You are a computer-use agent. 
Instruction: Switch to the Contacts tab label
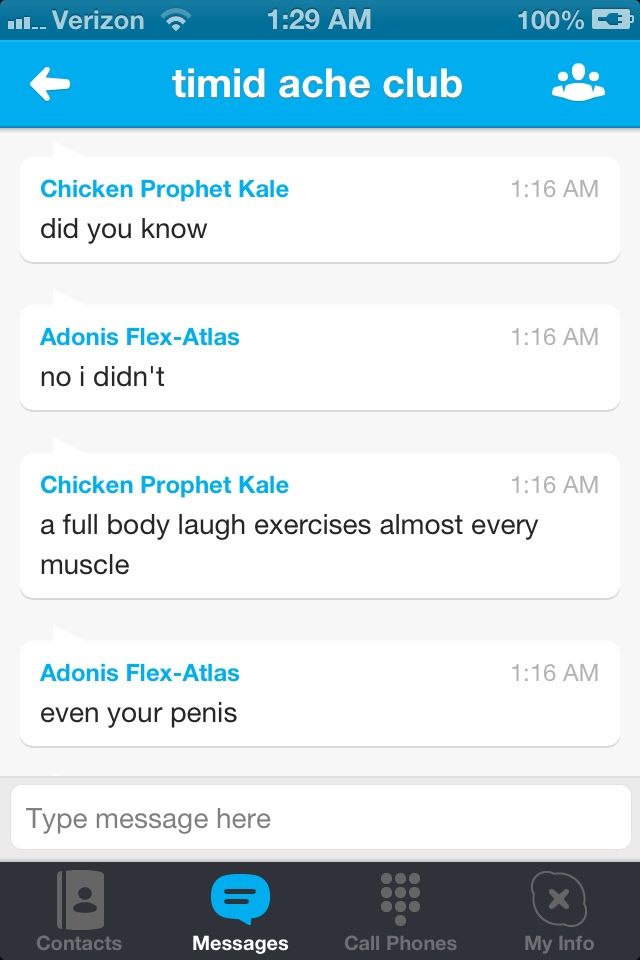[x=79, y=943]
